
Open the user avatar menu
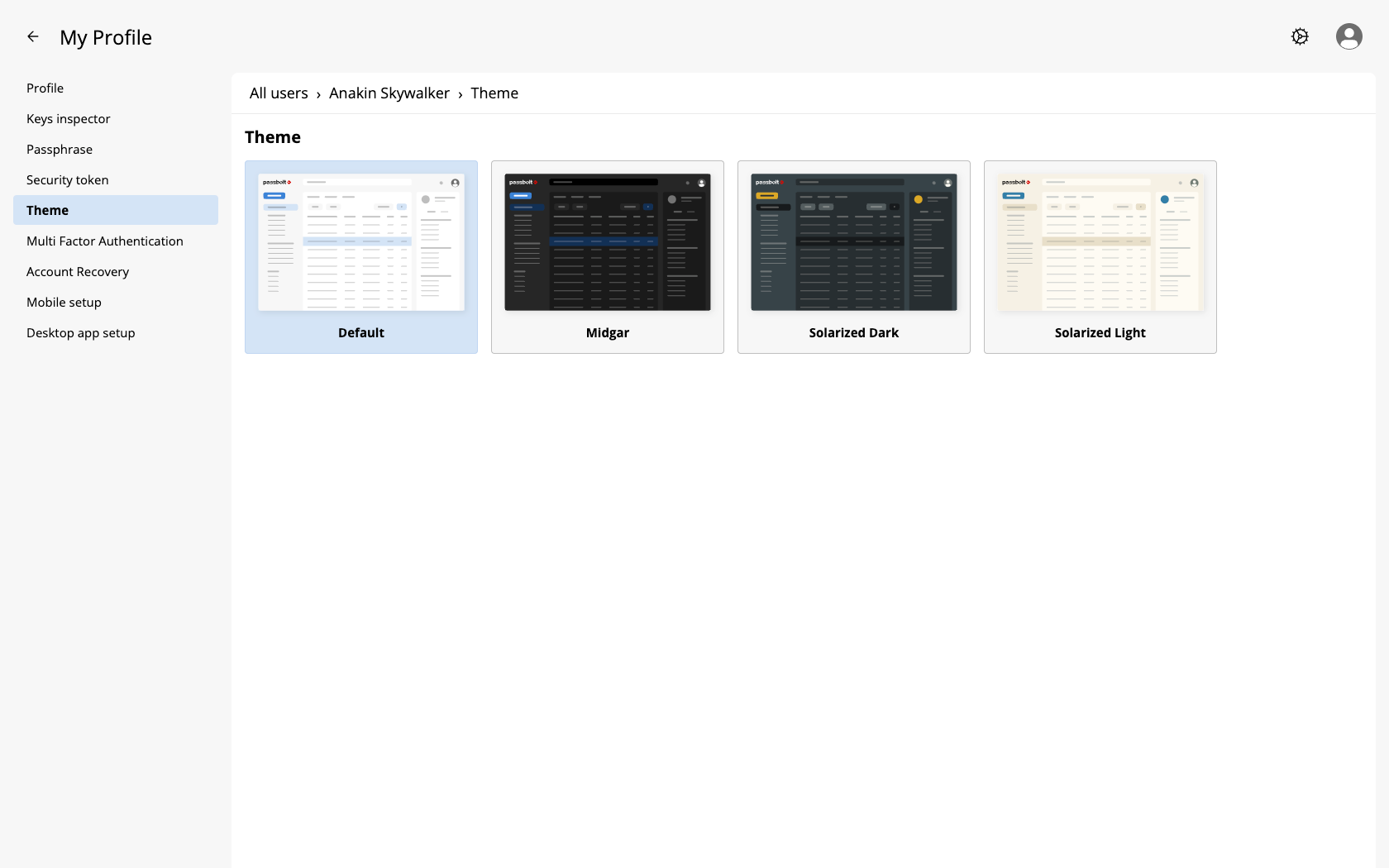(1349, 36)
